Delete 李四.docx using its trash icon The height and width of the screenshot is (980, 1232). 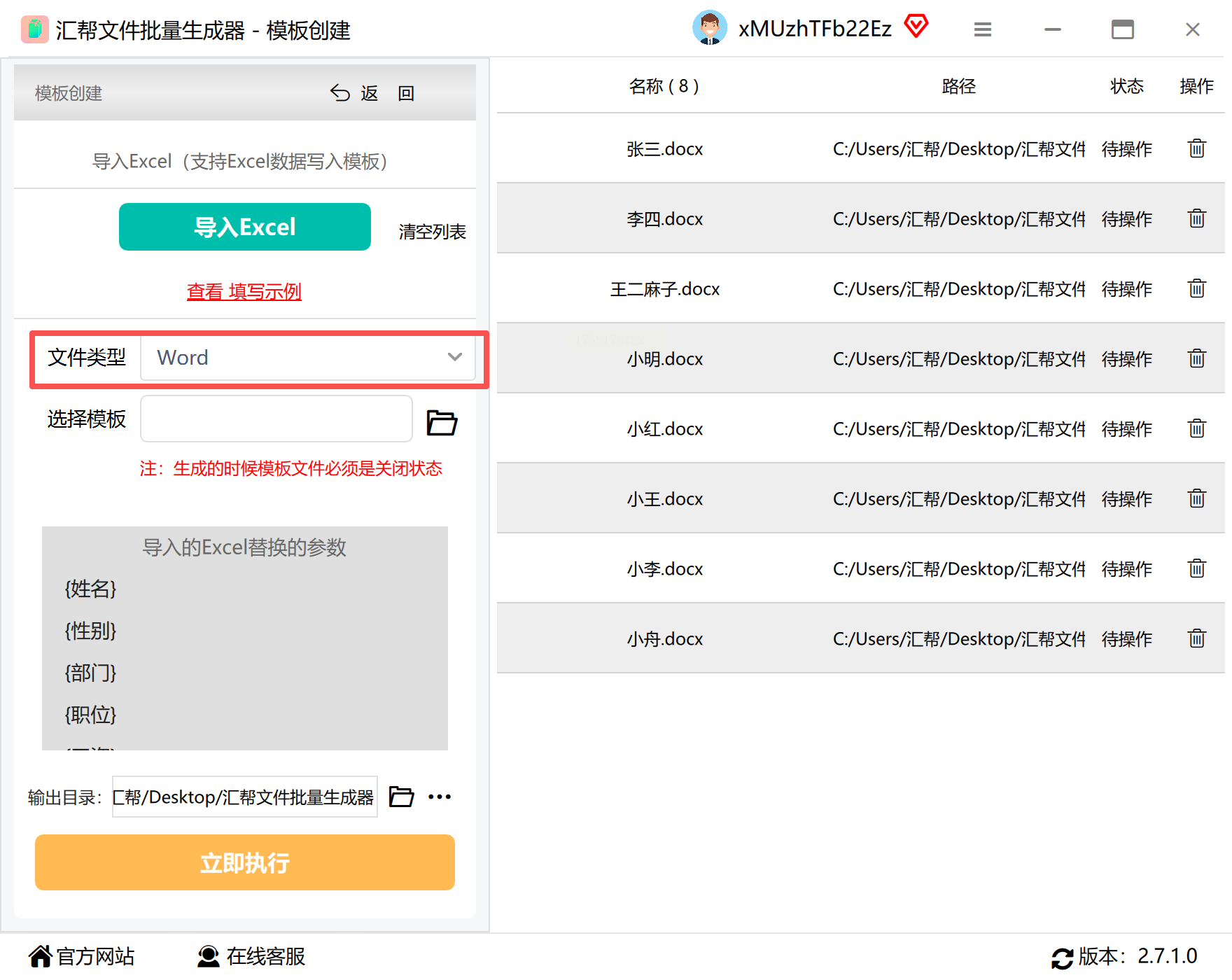(1196, 218)
